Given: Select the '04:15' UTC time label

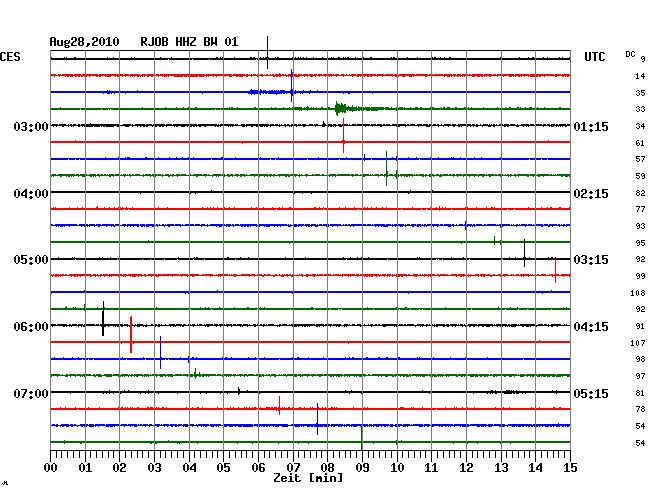Looking at the screenshot, I should pyautogui.click(x=591, y=327).
